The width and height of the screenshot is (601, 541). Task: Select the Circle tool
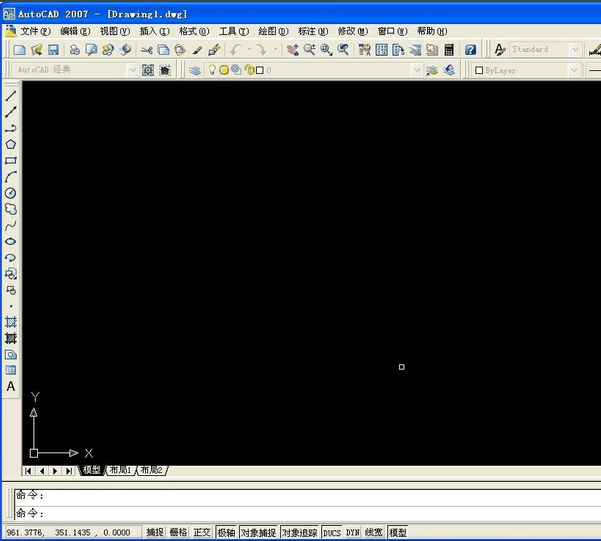click(x=11, y=193)
